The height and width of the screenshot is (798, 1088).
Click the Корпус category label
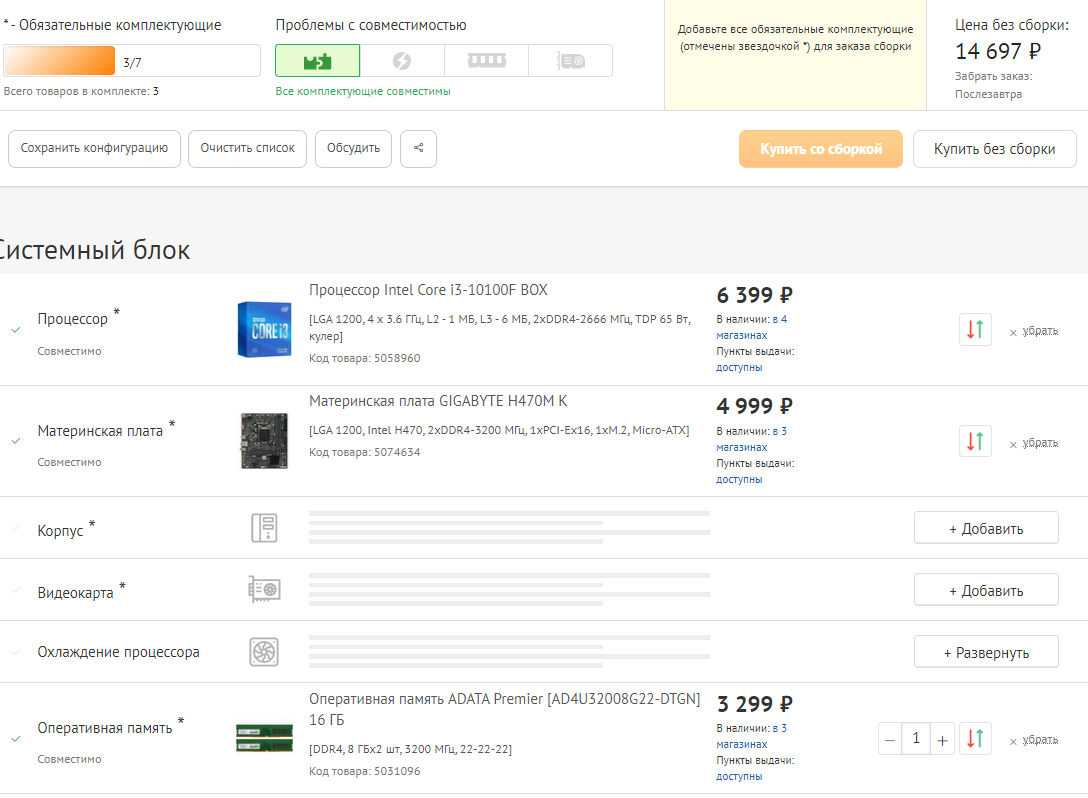[x=60, y=531]
